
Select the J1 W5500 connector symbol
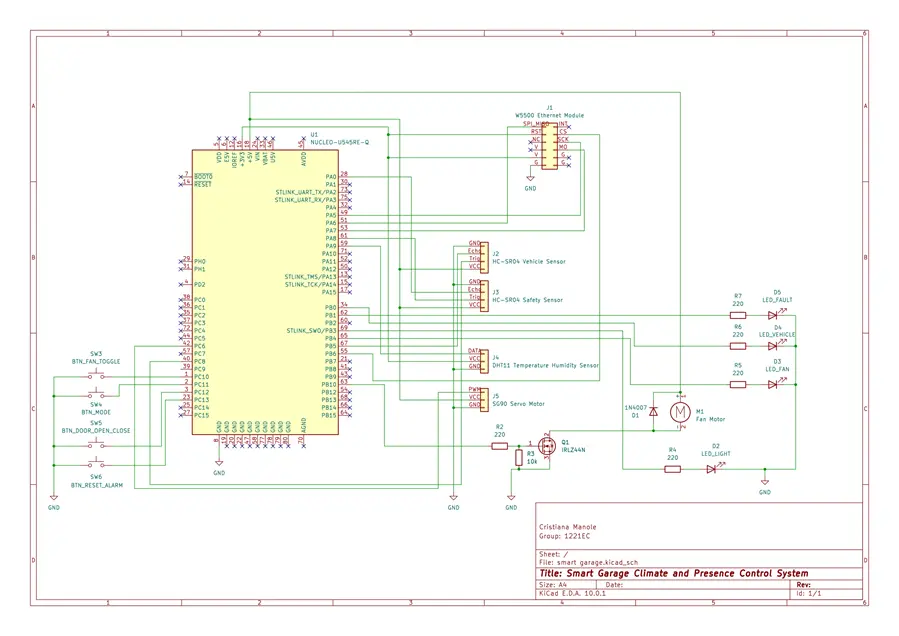click(x=549, y=146)
